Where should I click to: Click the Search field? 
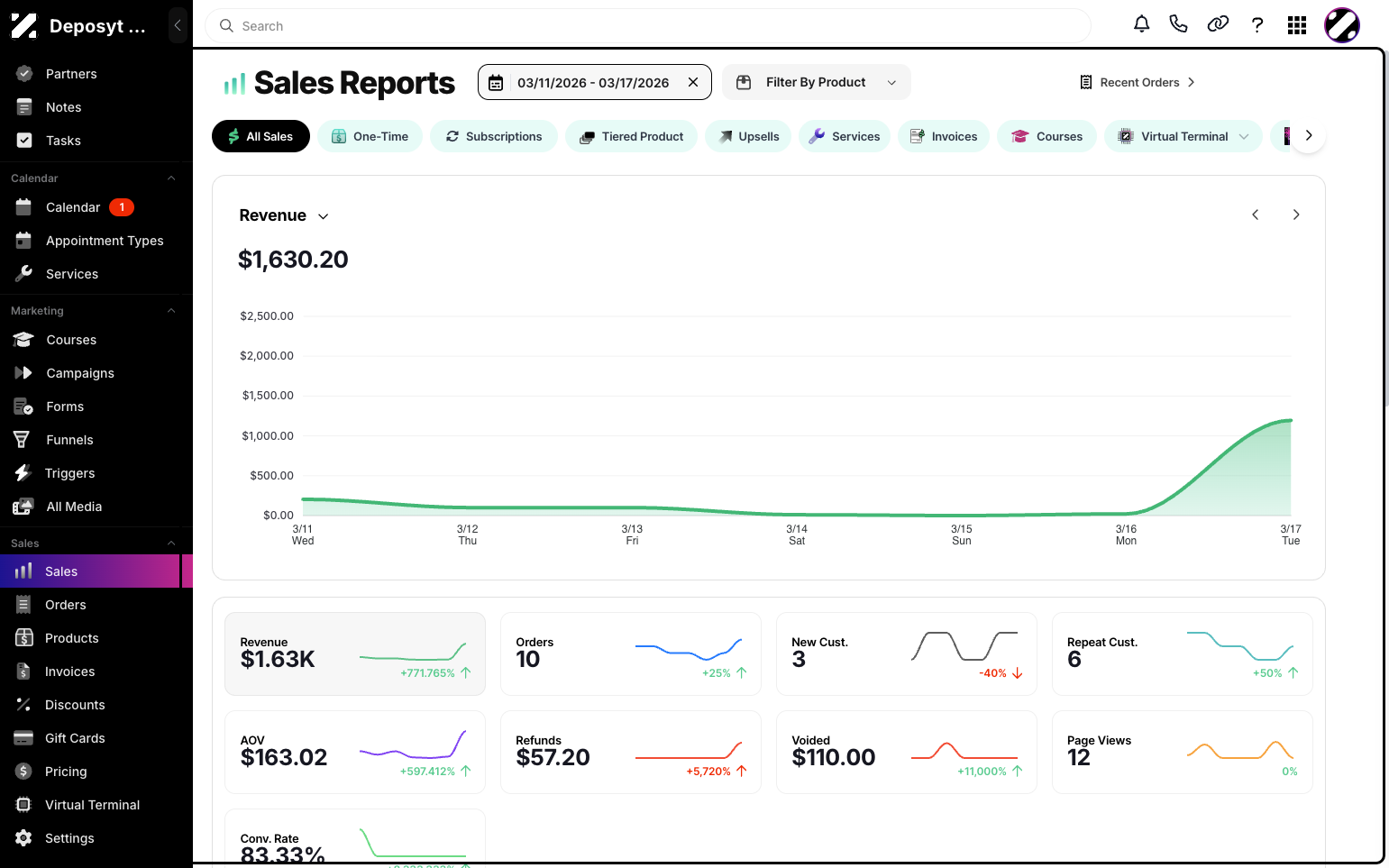pos(648,26)
